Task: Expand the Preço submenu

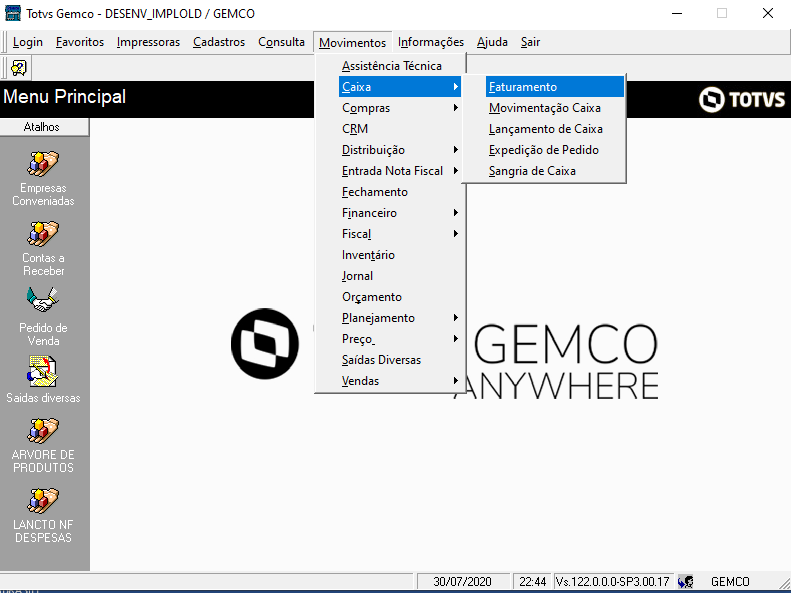Action: pyautogui.click(x=400, y=339)
